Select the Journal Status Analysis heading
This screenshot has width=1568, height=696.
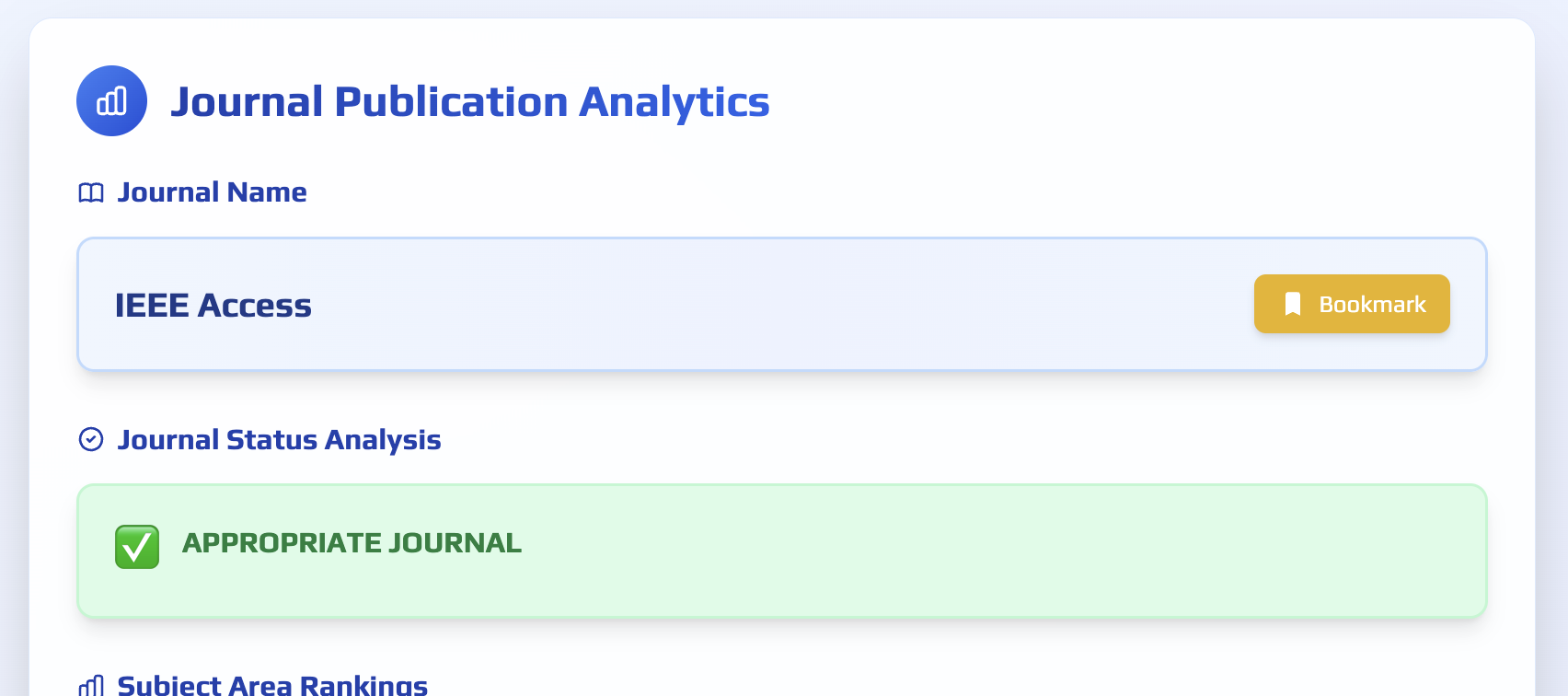pyautogui.click(x=279, y=439)
